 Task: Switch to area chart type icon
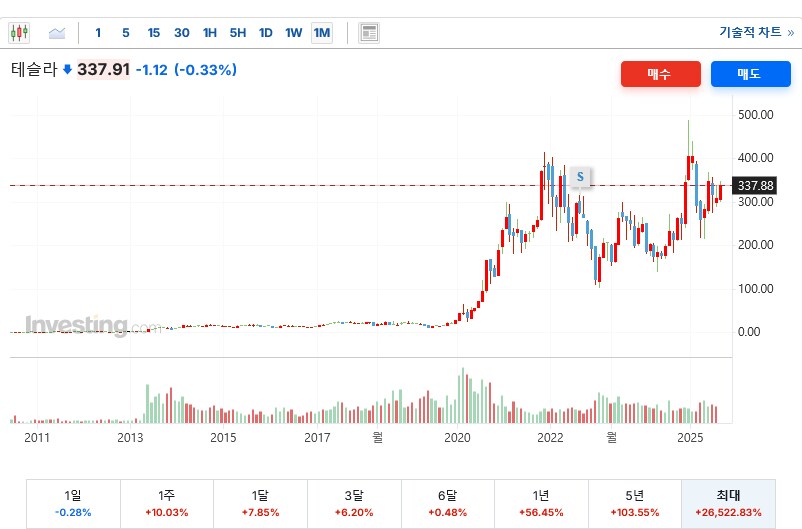click(x=57, y=33)
